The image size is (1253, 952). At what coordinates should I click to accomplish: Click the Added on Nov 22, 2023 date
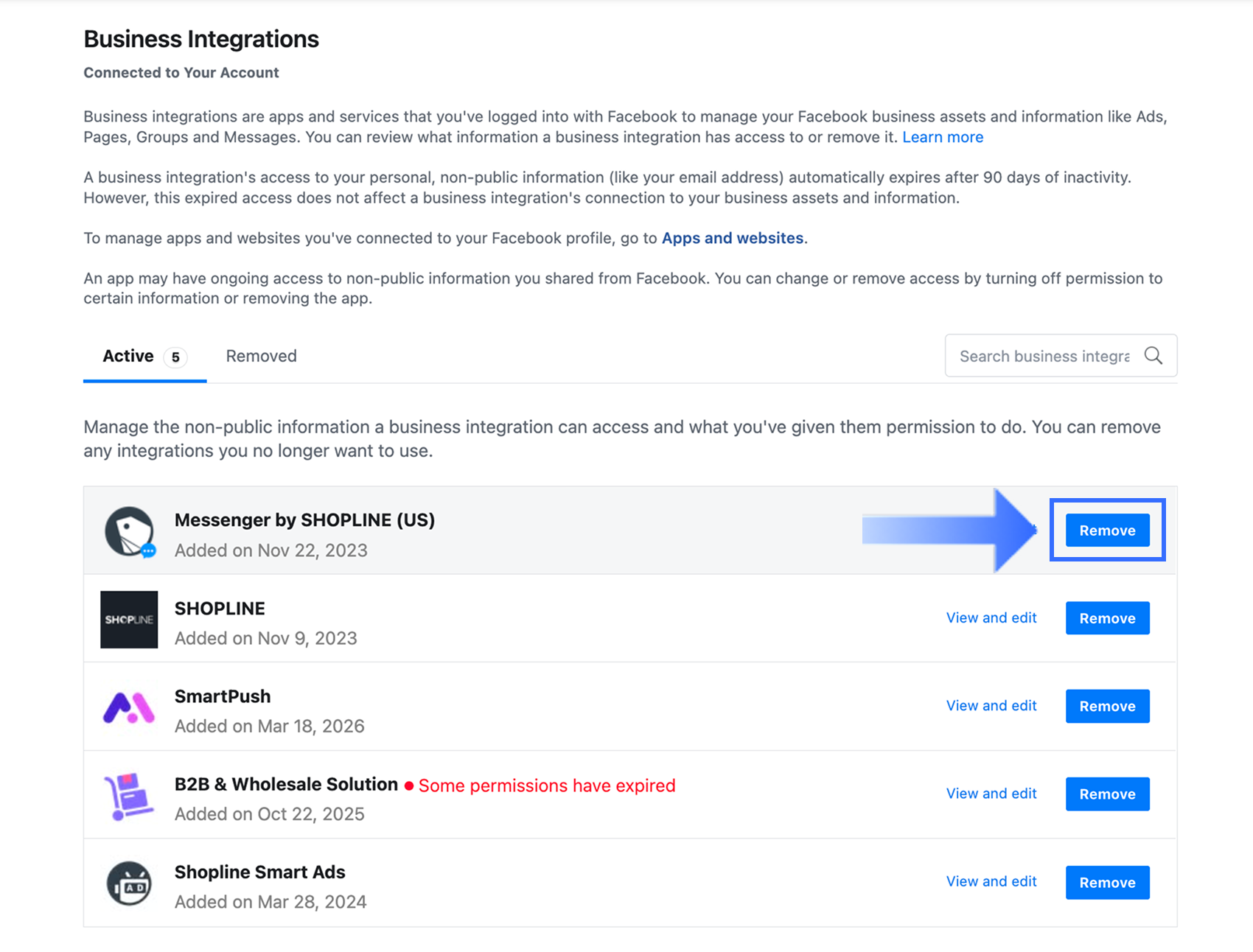point(271,550)
